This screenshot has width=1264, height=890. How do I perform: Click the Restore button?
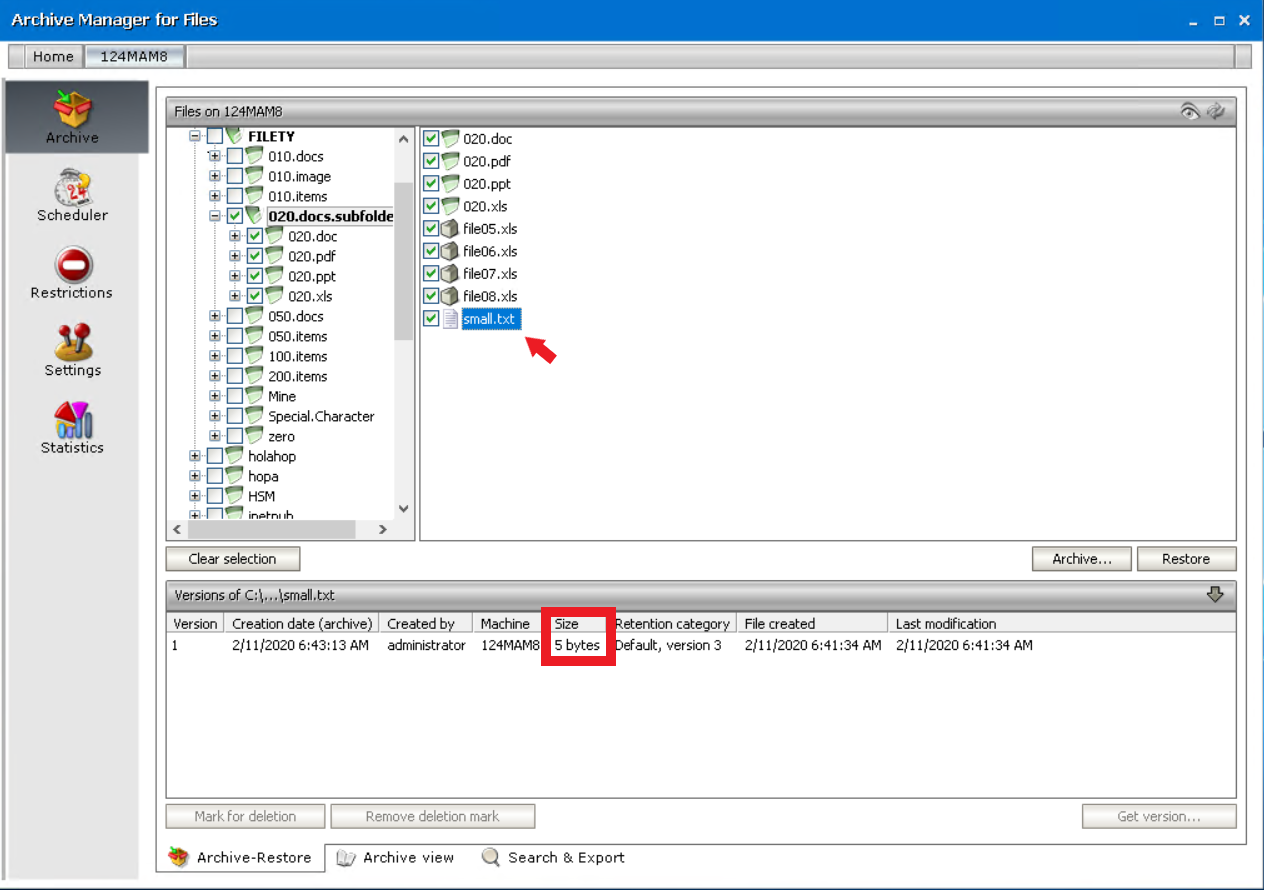click(x=1186, y=558)
